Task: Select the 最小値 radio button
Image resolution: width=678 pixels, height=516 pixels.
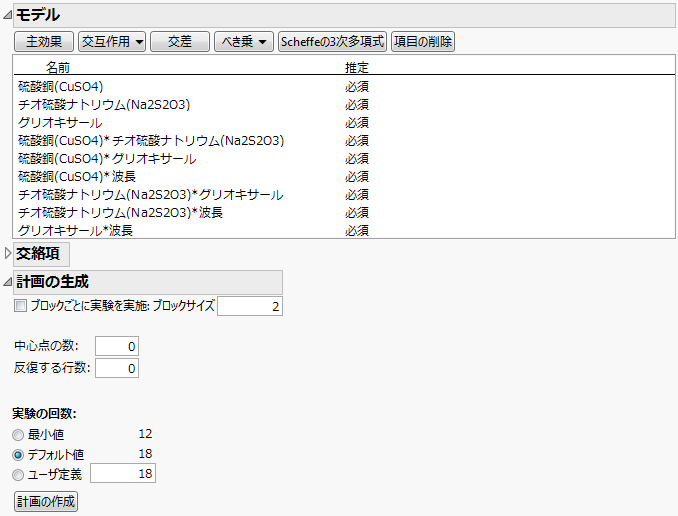Action: 19,434
